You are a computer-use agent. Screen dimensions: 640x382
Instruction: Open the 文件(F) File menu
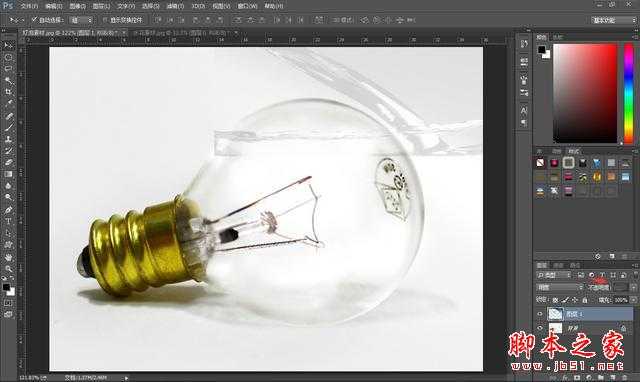point(29,6)
